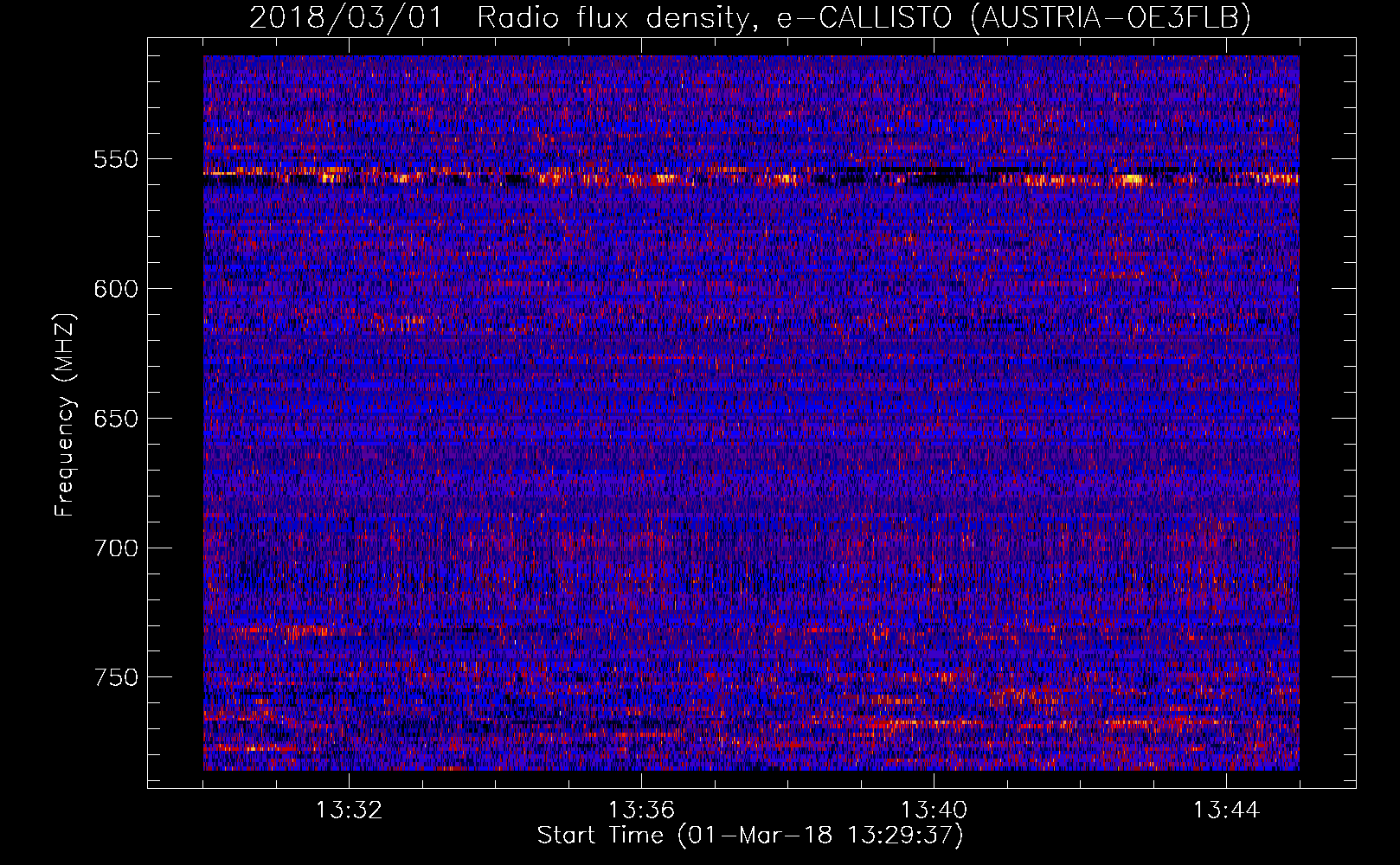Image resolution: width=1400 pixels, height=865 pixels.
Task: Click the 550 frequency tick label
Action: (116, 160)
